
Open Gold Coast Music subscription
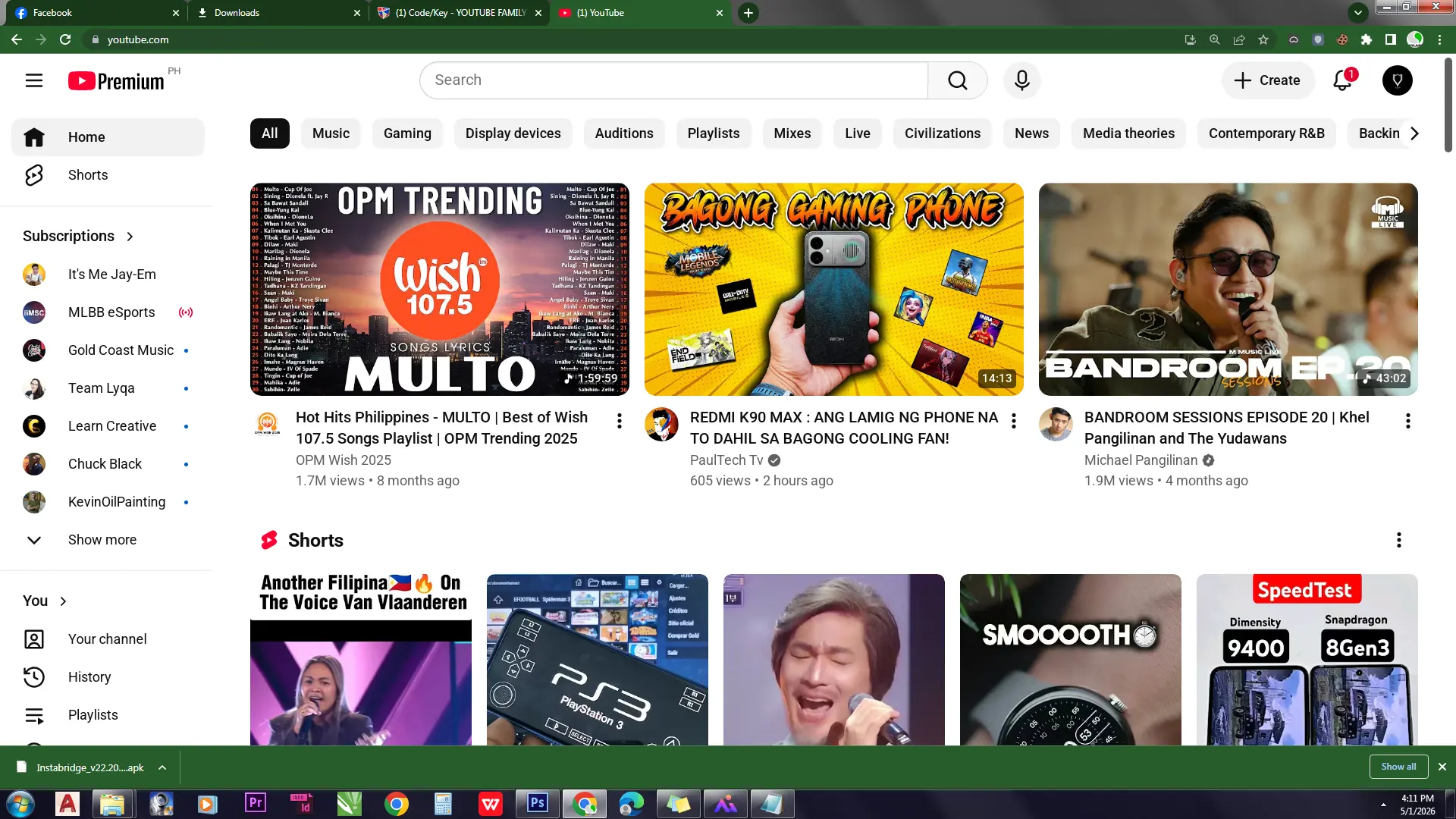click(108, 350)
